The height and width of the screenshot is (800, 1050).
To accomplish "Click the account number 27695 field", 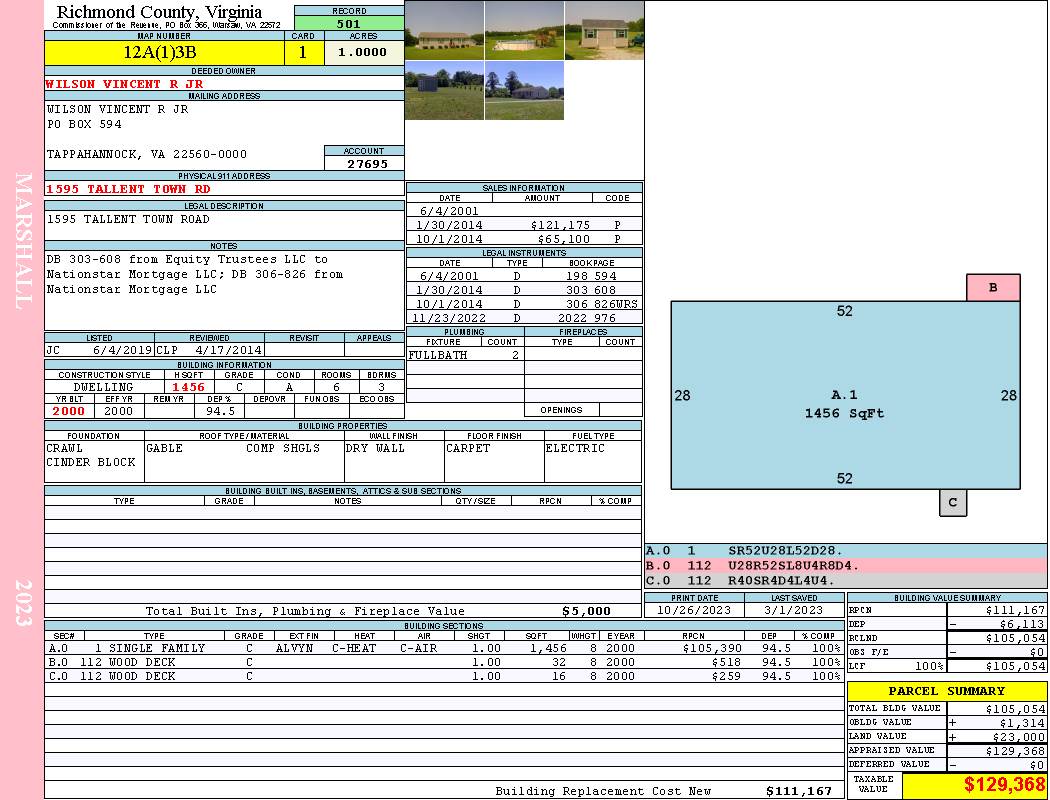I will (x=365, y=164).
